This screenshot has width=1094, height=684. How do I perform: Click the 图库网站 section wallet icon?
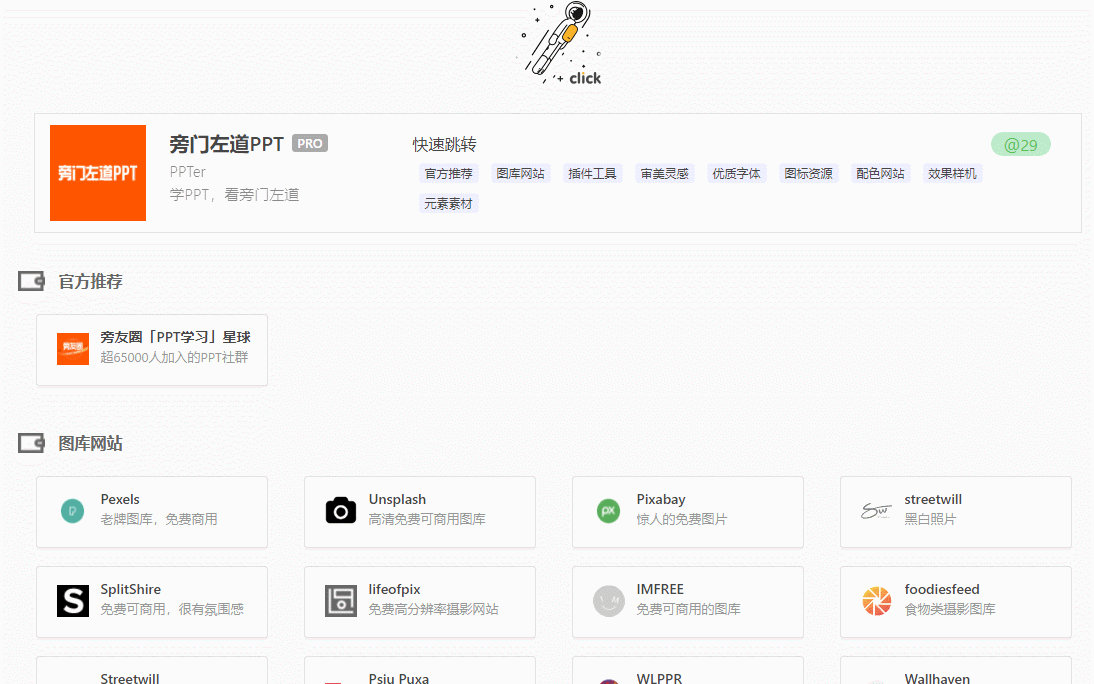[x=31, y=443]
